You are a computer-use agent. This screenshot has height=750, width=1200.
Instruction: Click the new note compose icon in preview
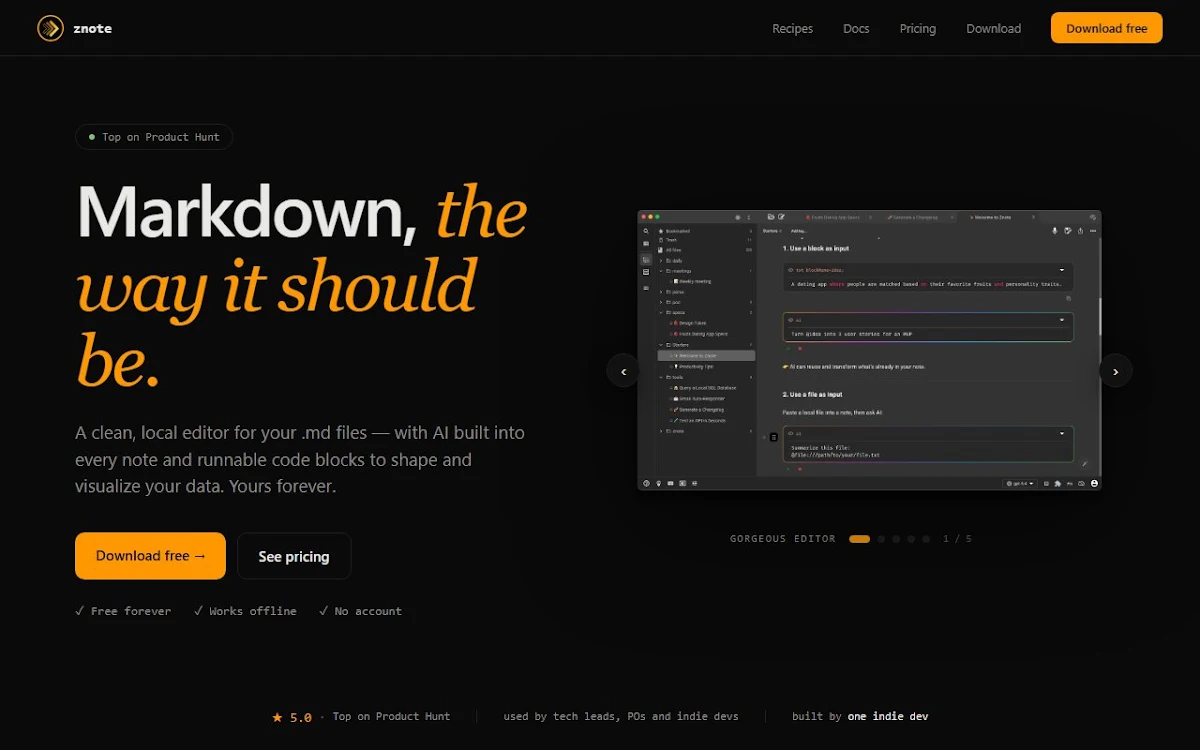[781, 217]
